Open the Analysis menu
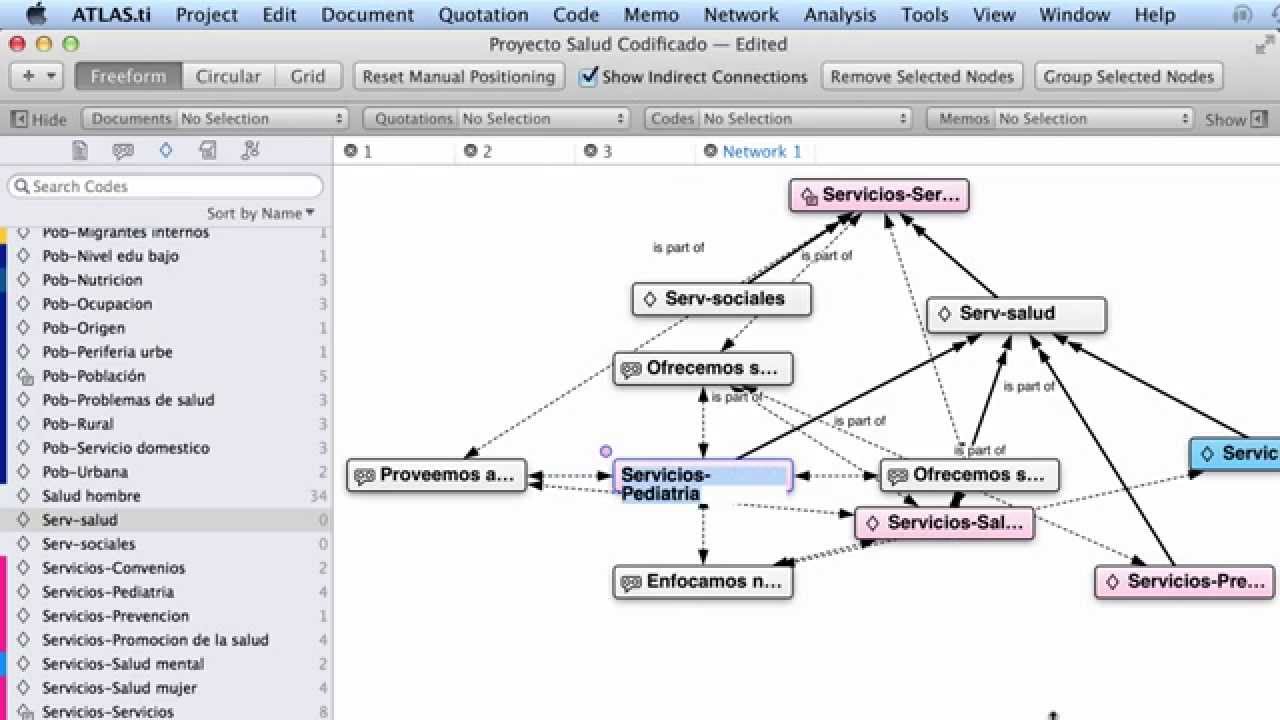1280x720 pixels. coord(840,14)
